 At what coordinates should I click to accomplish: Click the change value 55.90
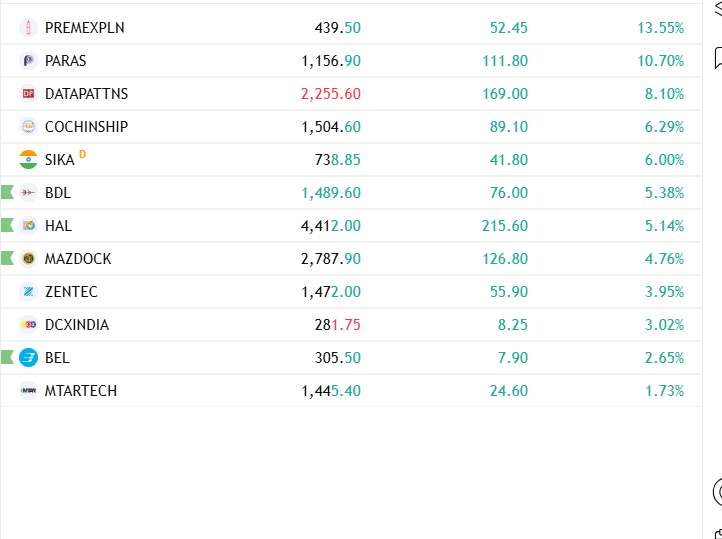pos(508,292)
